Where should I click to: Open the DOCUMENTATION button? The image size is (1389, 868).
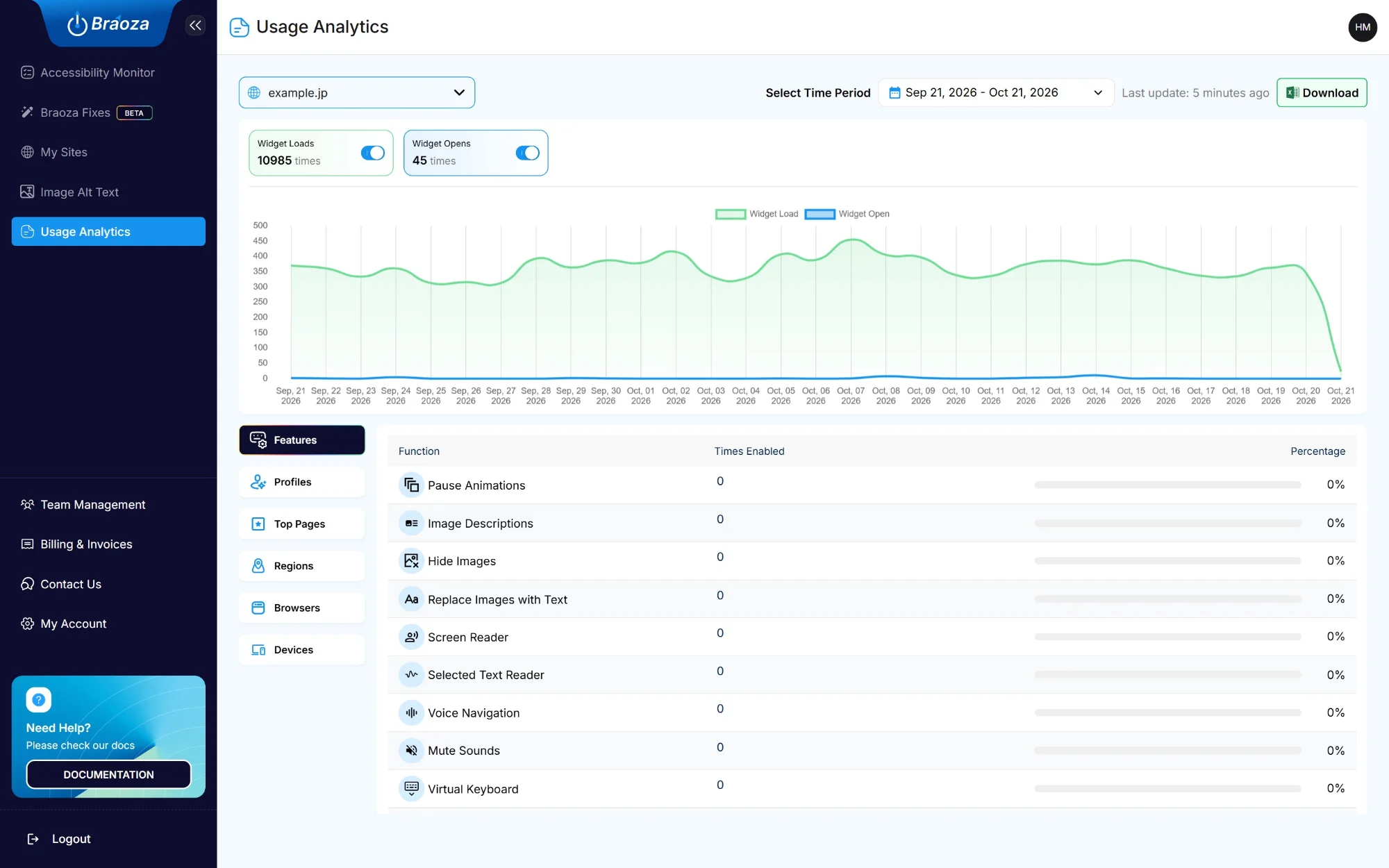[108, 774]
